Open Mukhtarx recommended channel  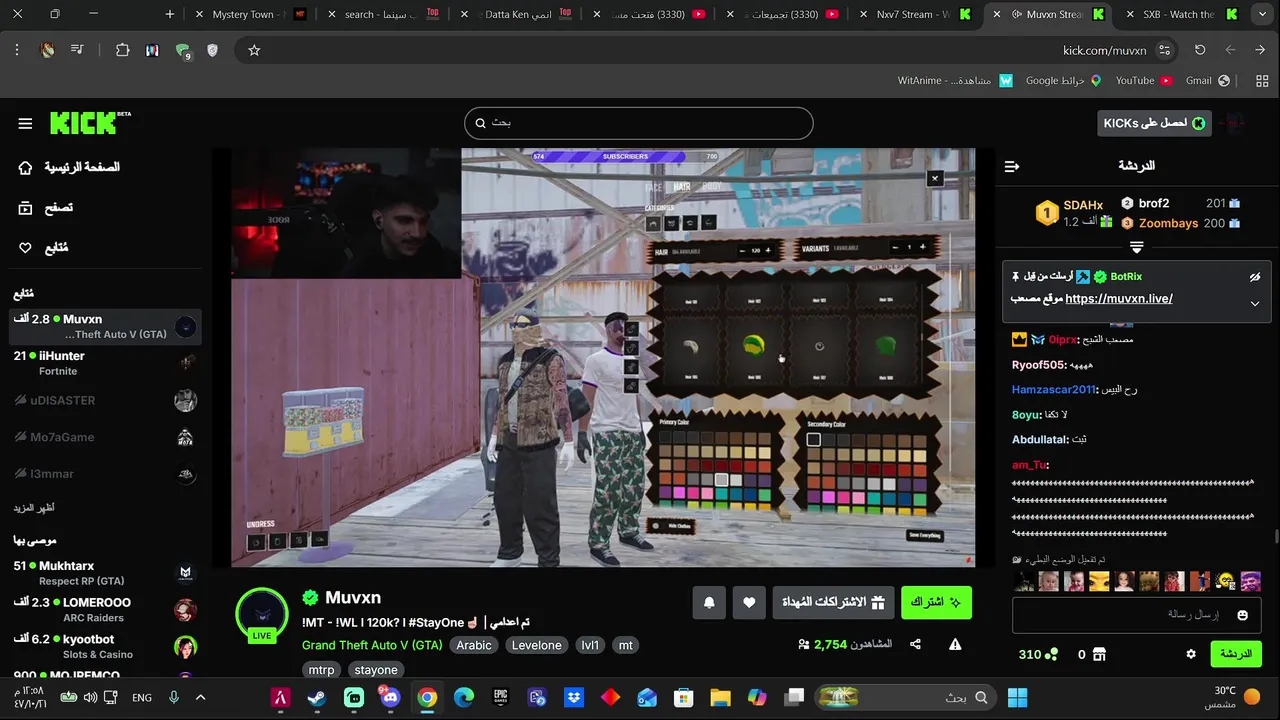[105, 573]
